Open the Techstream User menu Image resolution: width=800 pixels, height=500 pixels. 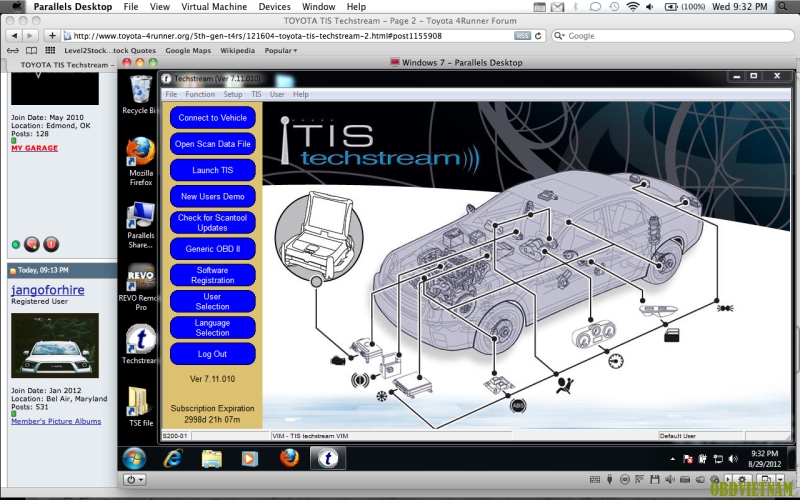coord(277,94)
